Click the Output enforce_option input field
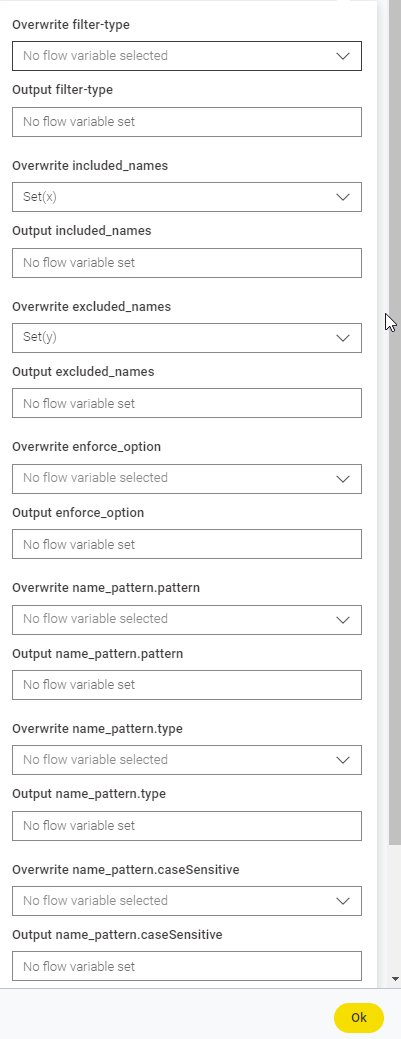 187,544
